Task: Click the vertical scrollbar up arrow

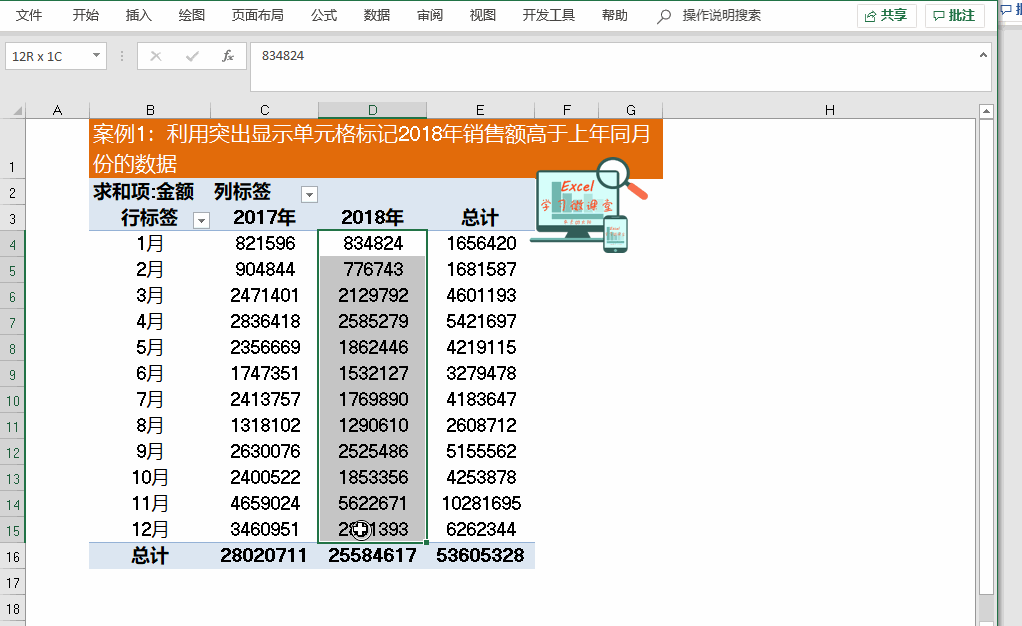Action: pos(986,112)
